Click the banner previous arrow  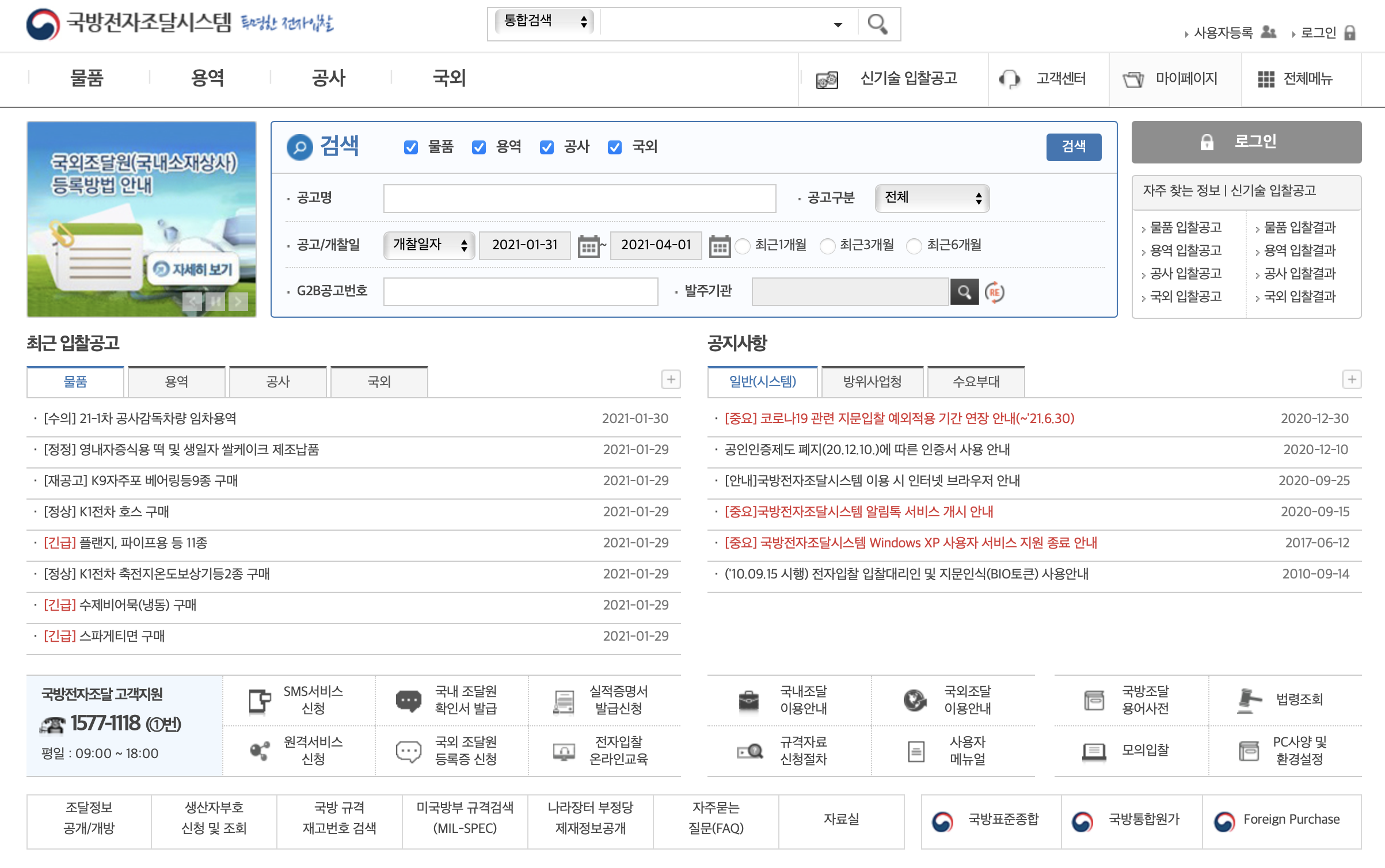[x=192, y=301]
